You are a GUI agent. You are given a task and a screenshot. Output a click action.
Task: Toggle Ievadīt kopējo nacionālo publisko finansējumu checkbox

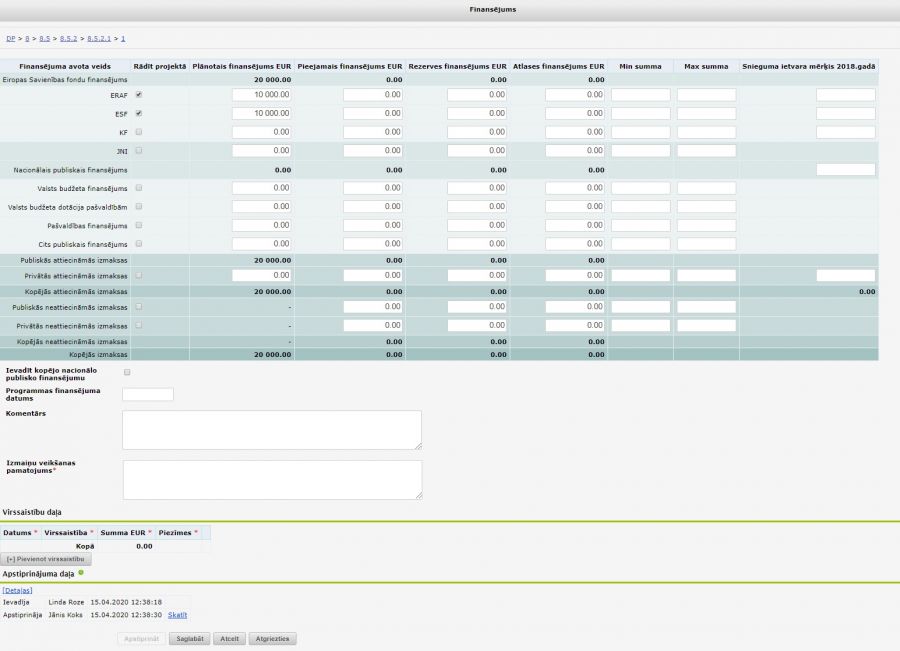127,372
